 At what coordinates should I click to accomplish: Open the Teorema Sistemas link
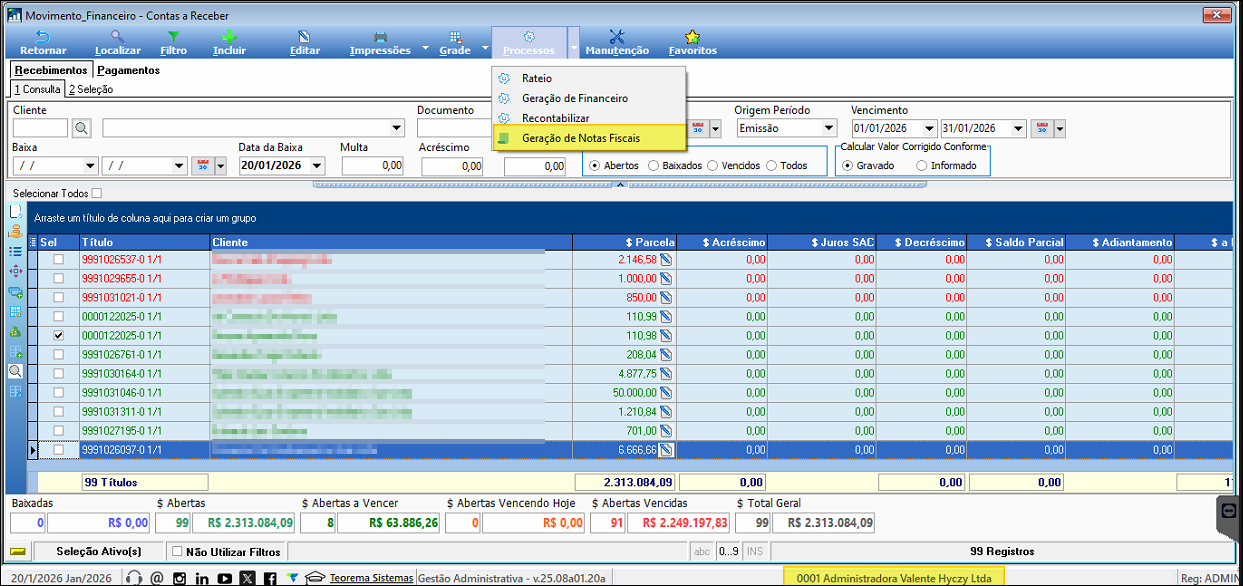[371, 578]
